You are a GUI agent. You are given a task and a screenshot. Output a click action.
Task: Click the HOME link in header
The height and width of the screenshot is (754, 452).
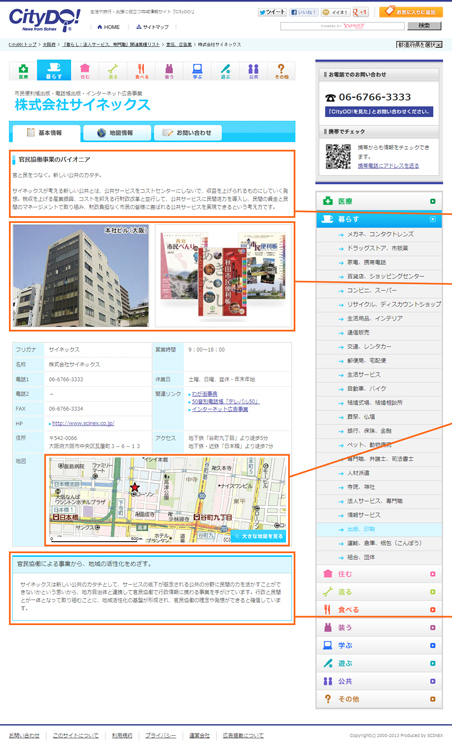(109, 27)
